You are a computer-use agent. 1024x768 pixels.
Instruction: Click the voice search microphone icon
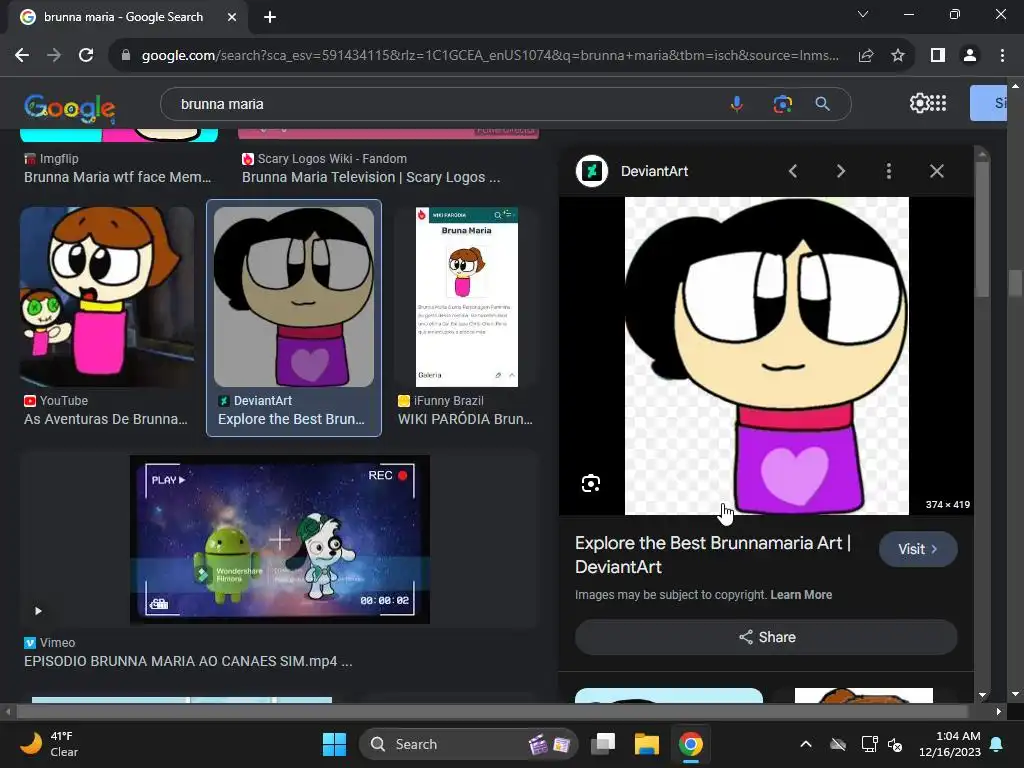[737, 104]
